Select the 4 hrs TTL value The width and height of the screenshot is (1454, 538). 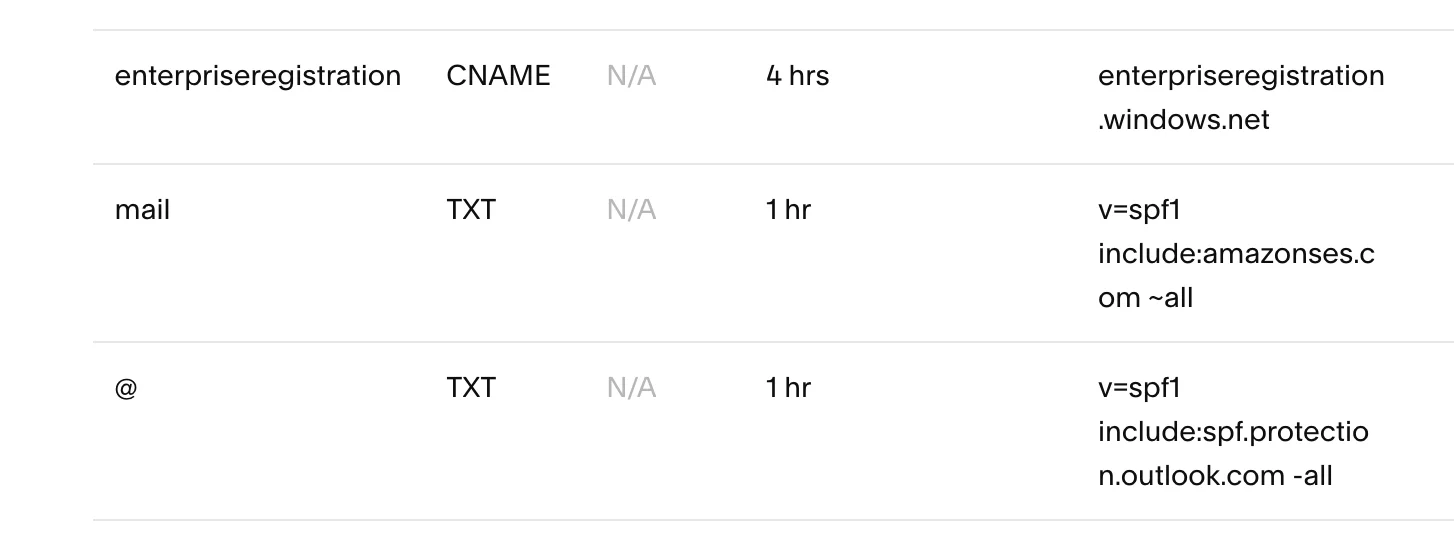click(797, 76)
